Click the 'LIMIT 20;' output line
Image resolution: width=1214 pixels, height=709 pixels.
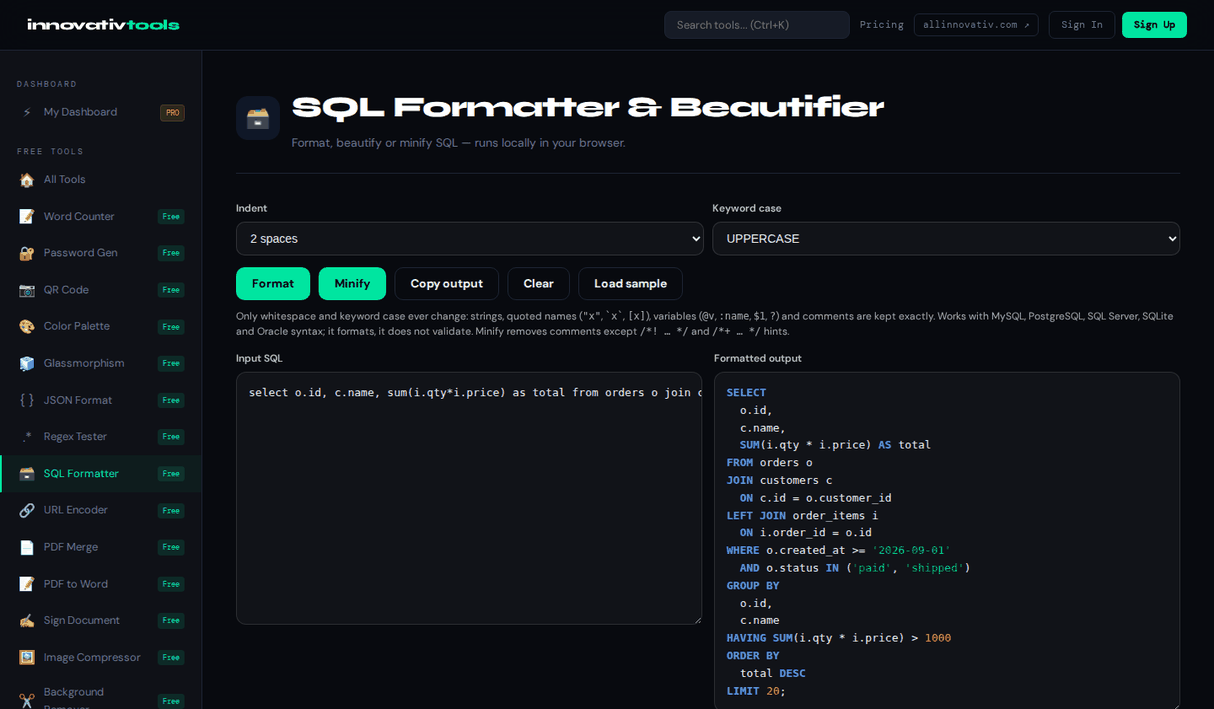(756, 691)
